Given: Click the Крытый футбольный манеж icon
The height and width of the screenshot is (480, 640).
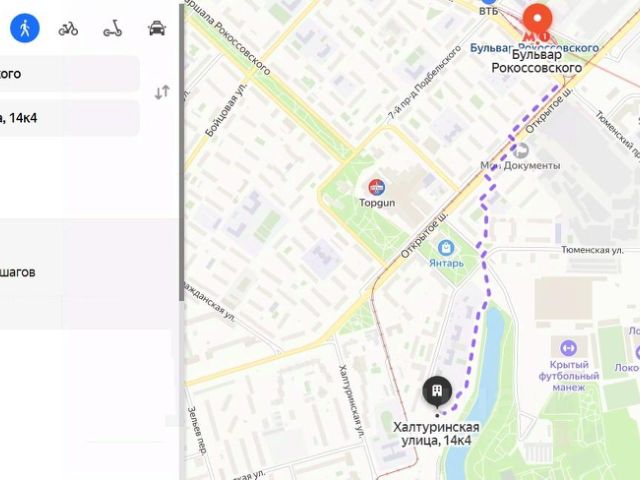Looking at the screenshot, I should (x=568, y=348).
